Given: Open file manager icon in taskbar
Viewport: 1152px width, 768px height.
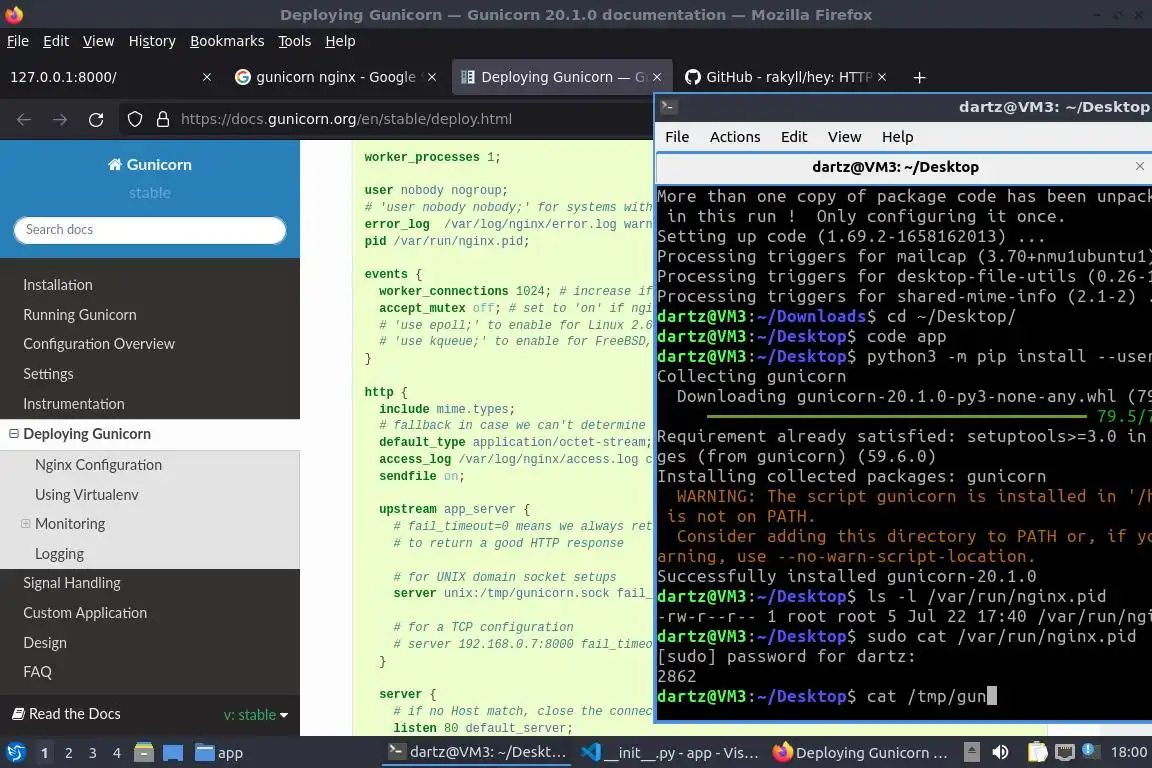Looking at the screenshot, I should 144,753.
